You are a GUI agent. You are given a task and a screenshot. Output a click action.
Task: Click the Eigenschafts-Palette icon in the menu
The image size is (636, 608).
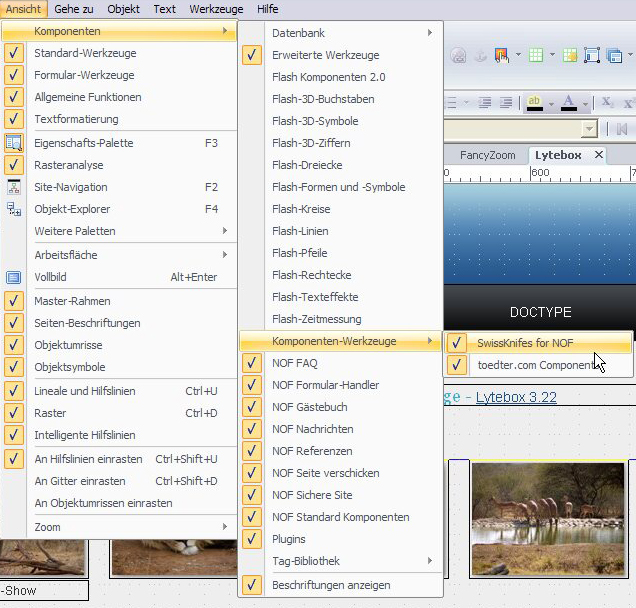(x=14, y=143)
